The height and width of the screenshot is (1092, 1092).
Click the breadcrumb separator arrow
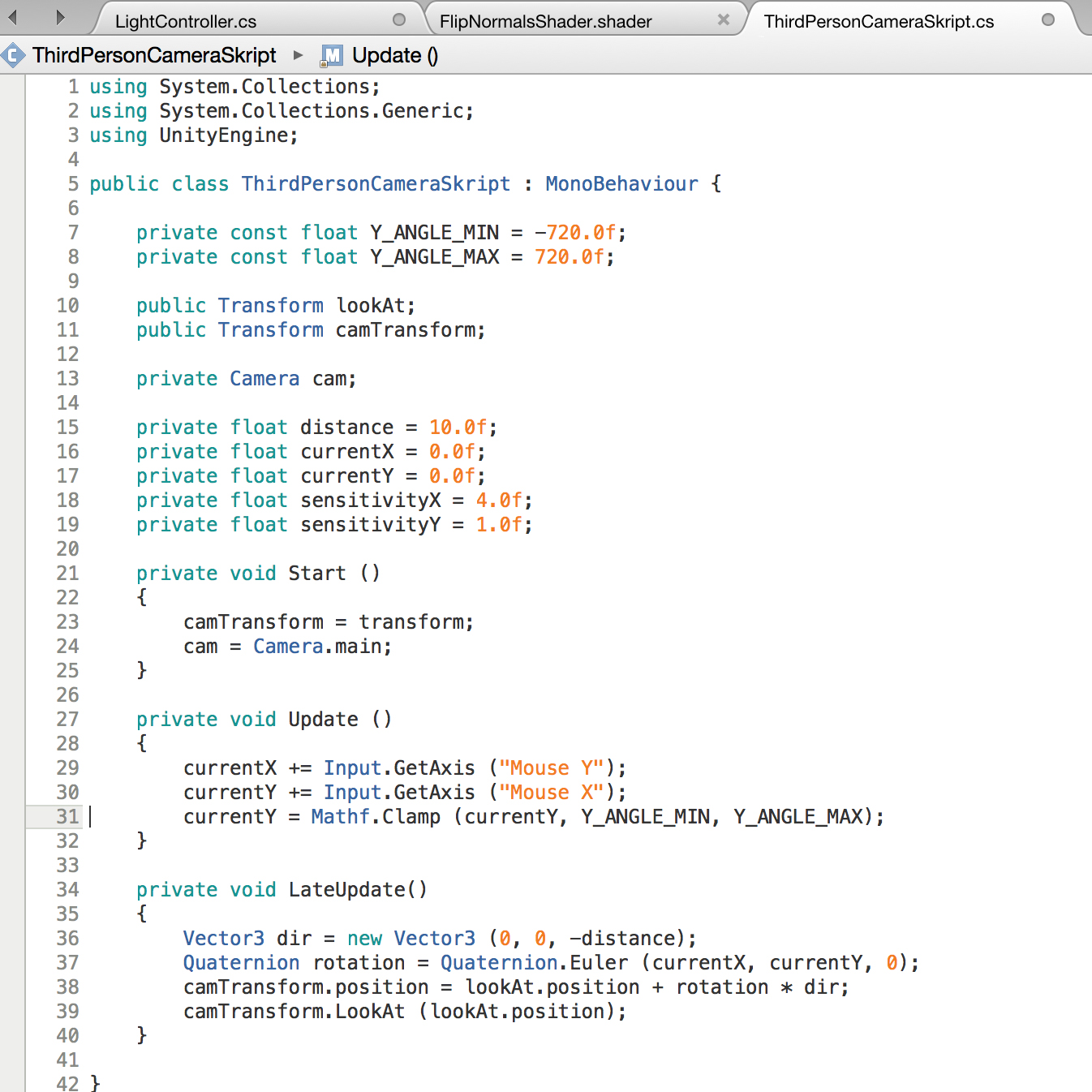299,55
